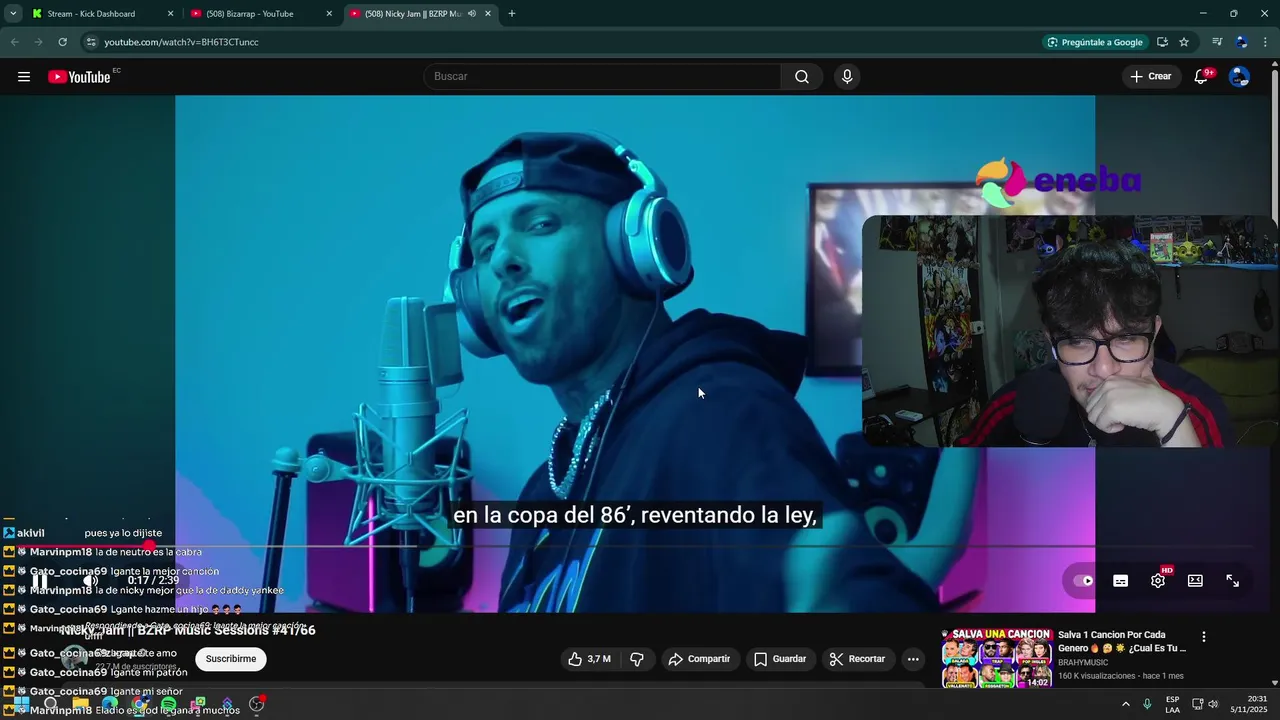Open the BRAHYMUSIC channel link
Viewport: 1280px width, 720px height.
pos(1085,662)
